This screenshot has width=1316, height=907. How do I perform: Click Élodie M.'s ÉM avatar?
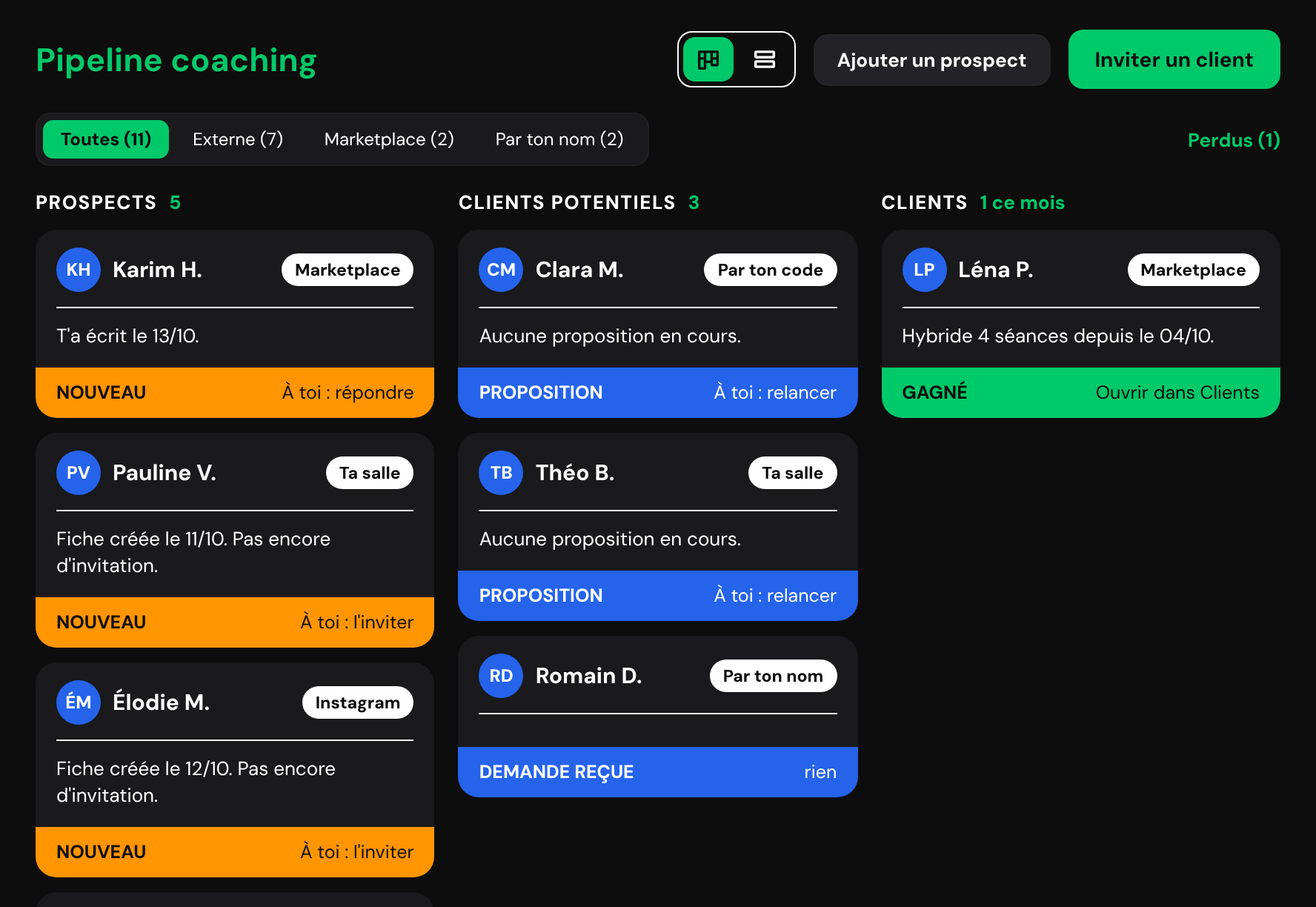click(79, 702)
